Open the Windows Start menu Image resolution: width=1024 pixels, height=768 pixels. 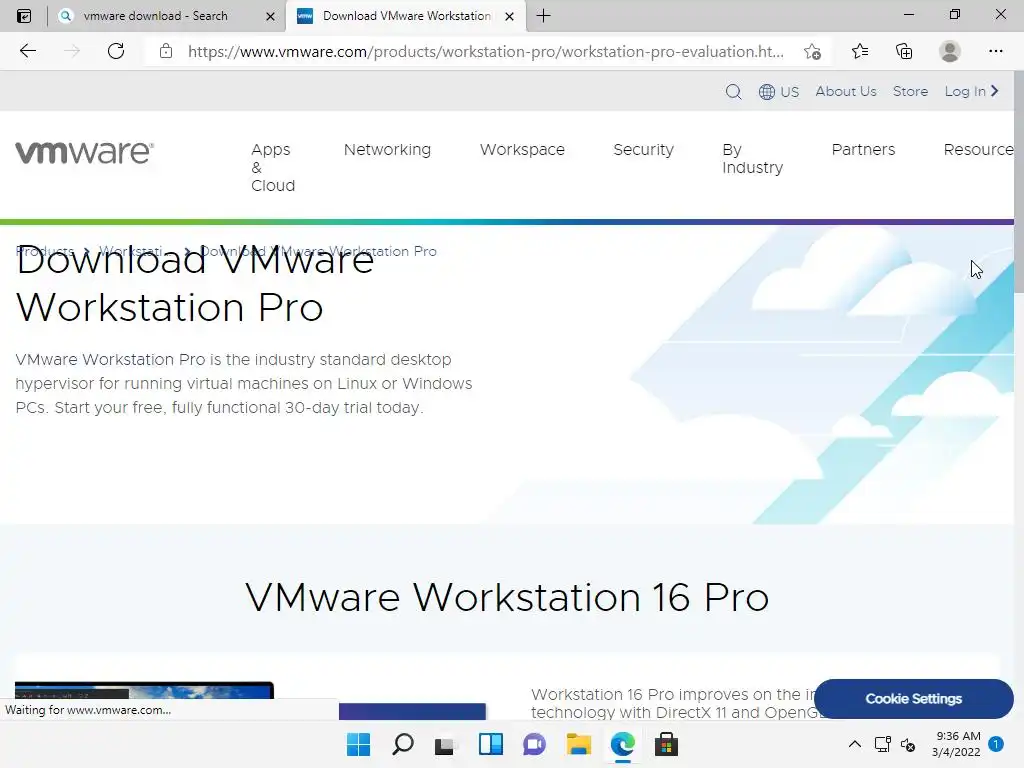(x=358, y=744)
